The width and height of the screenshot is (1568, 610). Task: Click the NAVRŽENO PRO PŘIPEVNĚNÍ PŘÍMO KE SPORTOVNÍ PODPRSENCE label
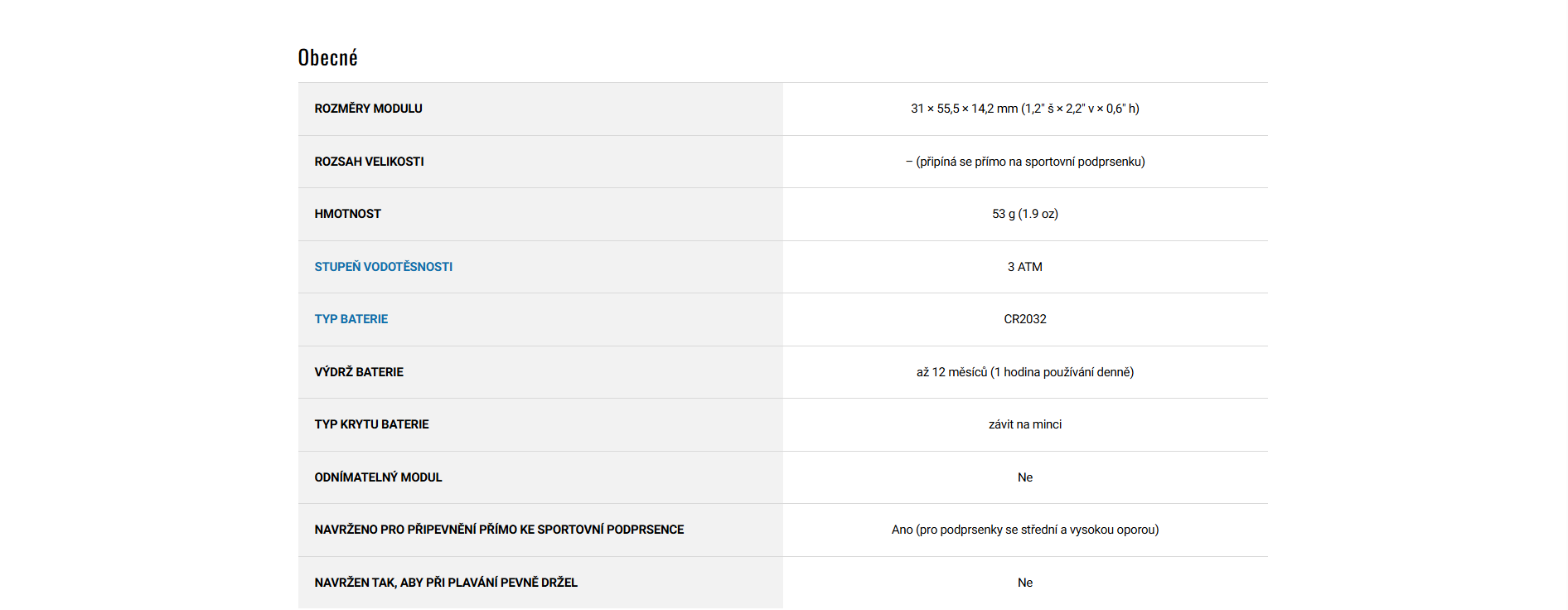pyautogui.click(x=499, y=530)
